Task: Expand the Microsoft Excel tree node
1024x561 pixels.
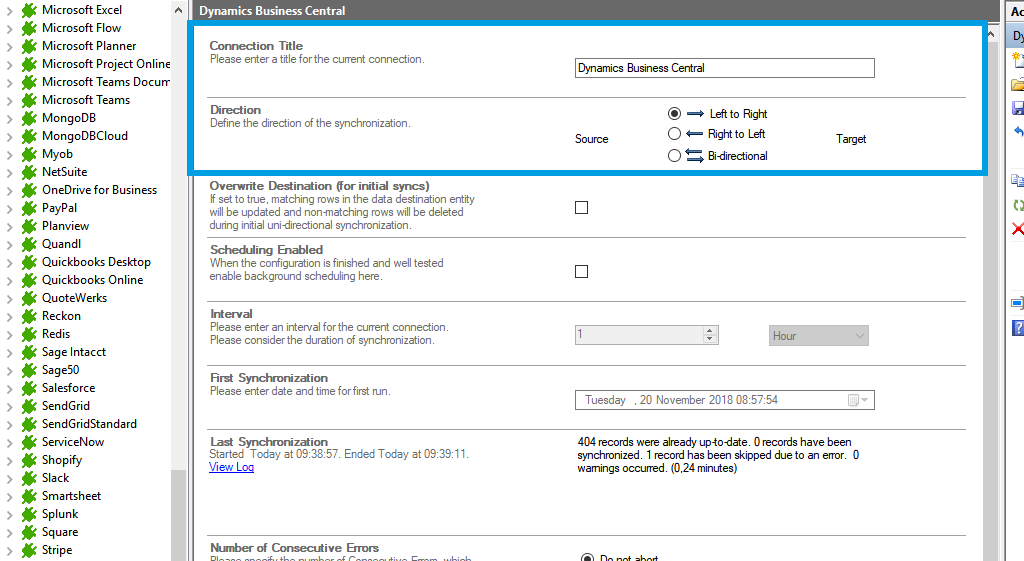Action: (9, 10)
